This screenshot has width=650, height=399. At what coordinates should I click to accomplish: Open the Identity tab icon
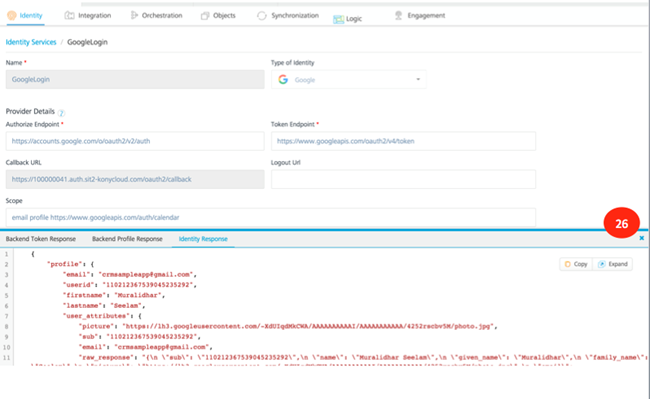click(x=12, y=15)
